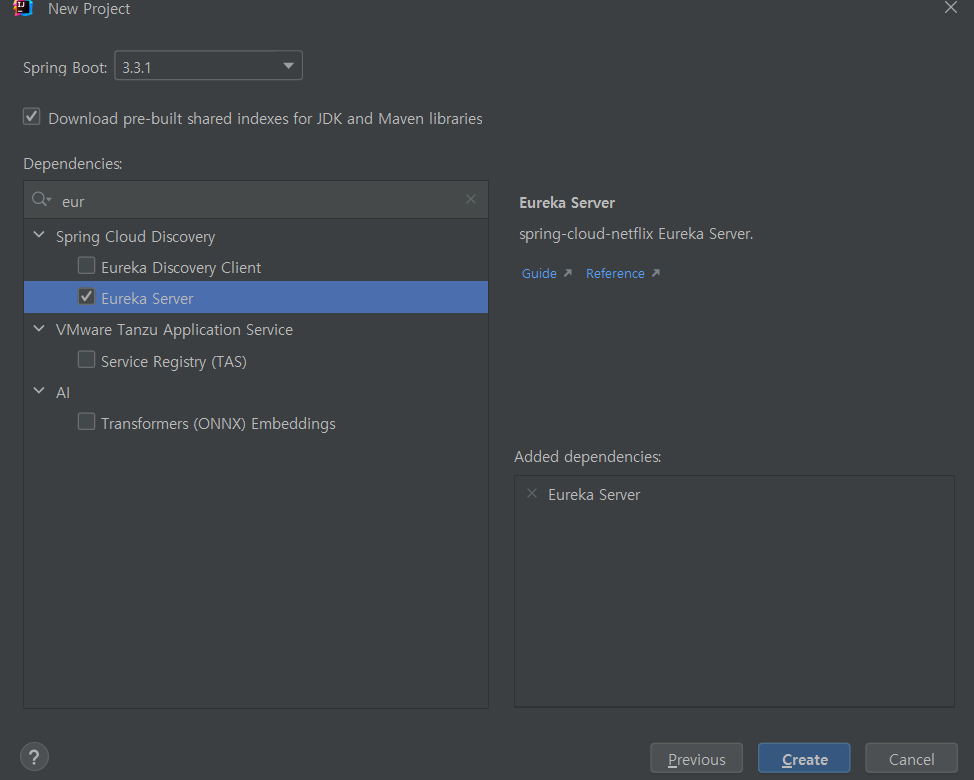Click the 'Added dependencies:' label
974x780 pixels.
588,456
